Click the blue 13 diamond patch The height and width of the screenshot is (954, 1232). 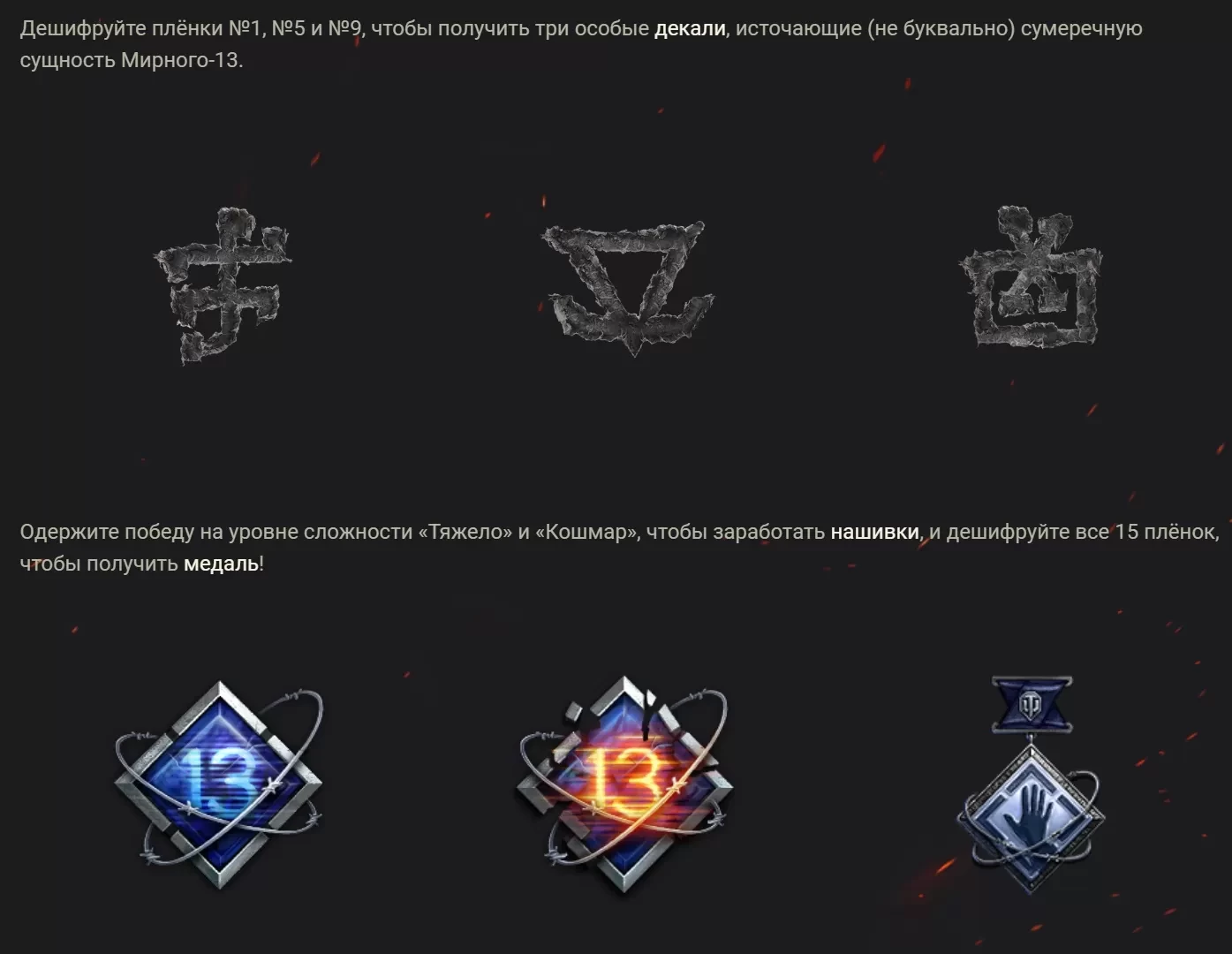[219, 784]
